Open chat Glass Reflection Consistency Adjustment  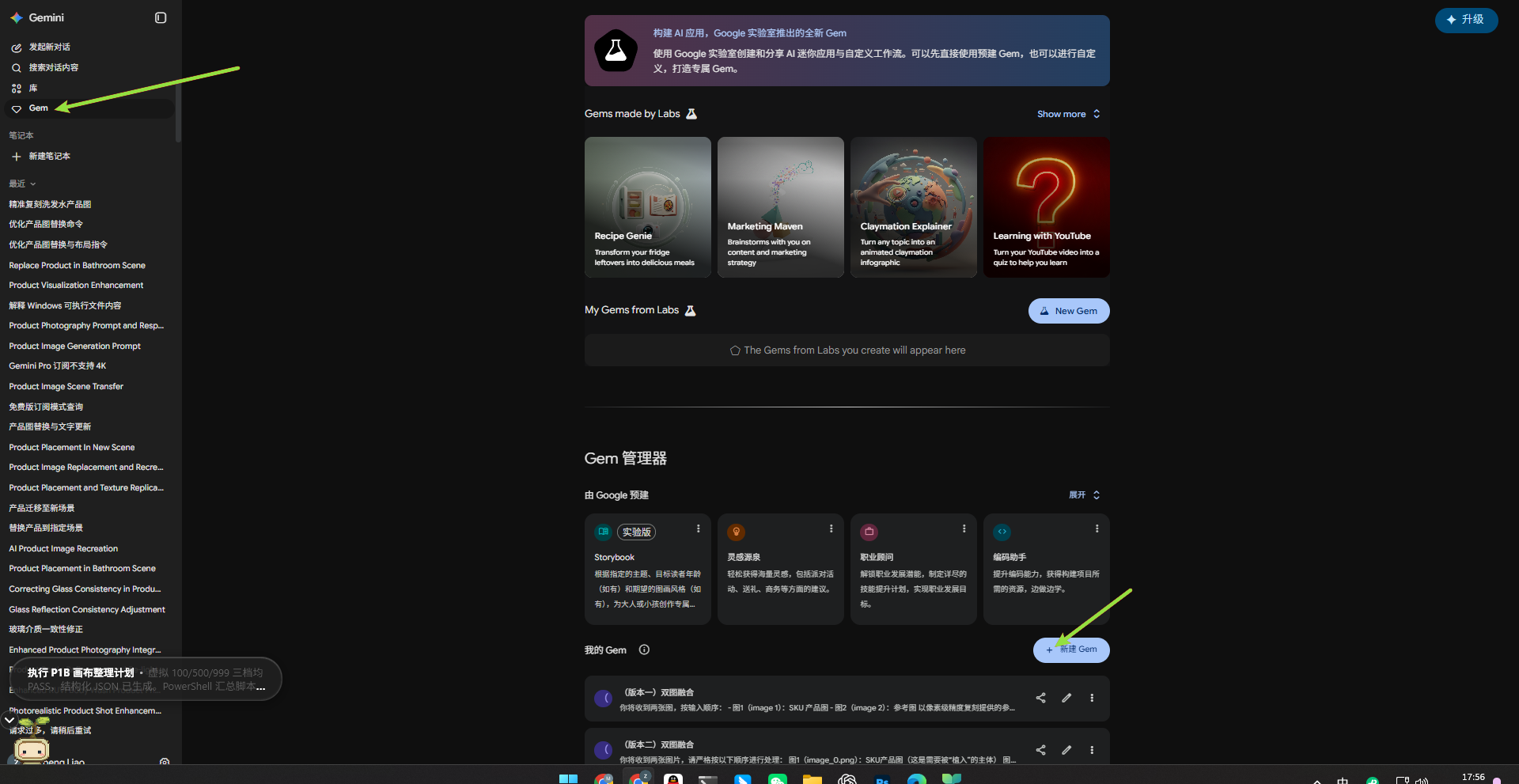[87, 609]
